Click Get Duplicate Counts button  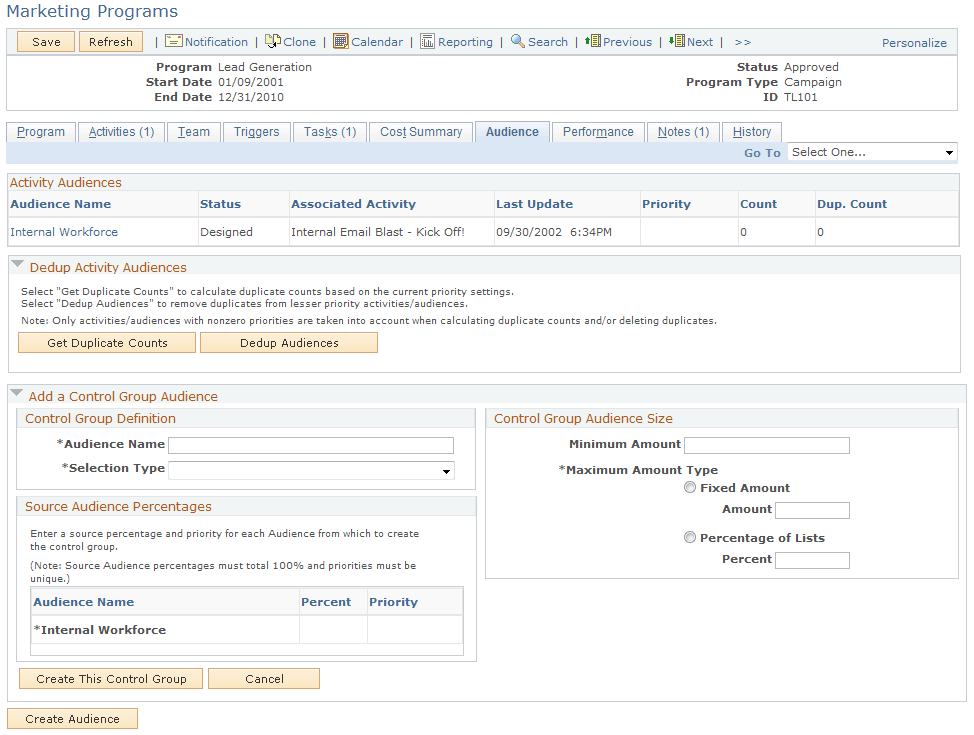click(107, 343)
